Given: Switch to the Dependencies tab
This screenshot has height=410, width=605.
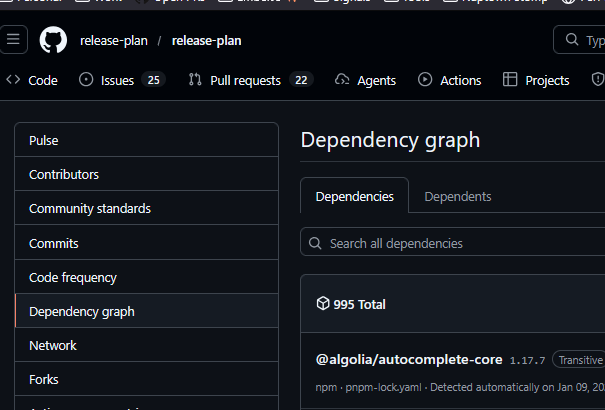Looking at the screenshot, I should (x=355, y=196).
